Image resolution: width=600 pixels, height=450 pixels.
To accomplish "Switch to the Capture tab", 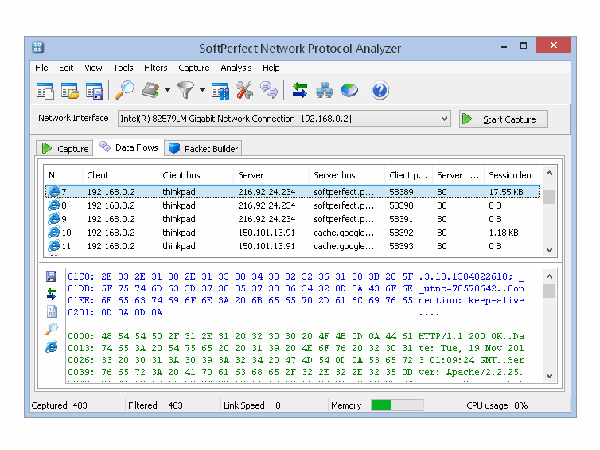I will [65, 148].
